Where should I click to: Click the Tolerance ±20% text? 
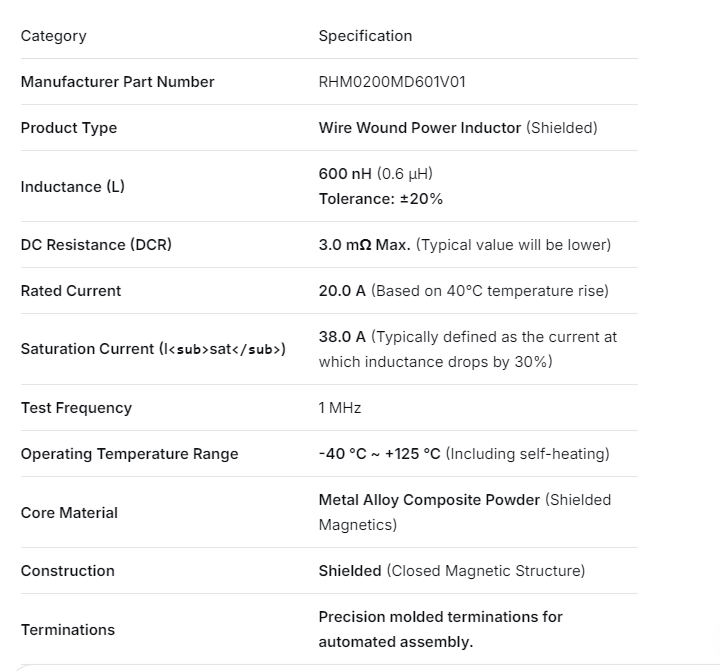click(x=380, y=199)
